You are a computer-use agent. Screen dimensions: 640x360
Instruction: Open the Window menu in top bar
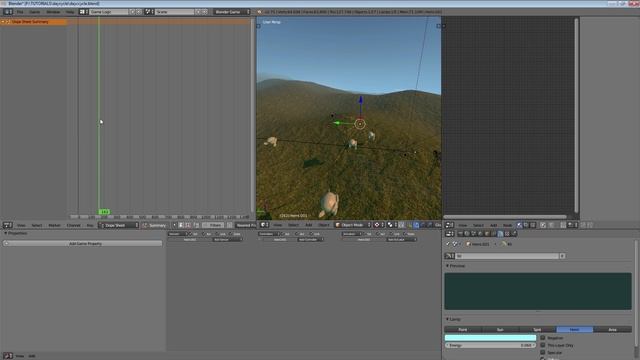tap(53, 12)
